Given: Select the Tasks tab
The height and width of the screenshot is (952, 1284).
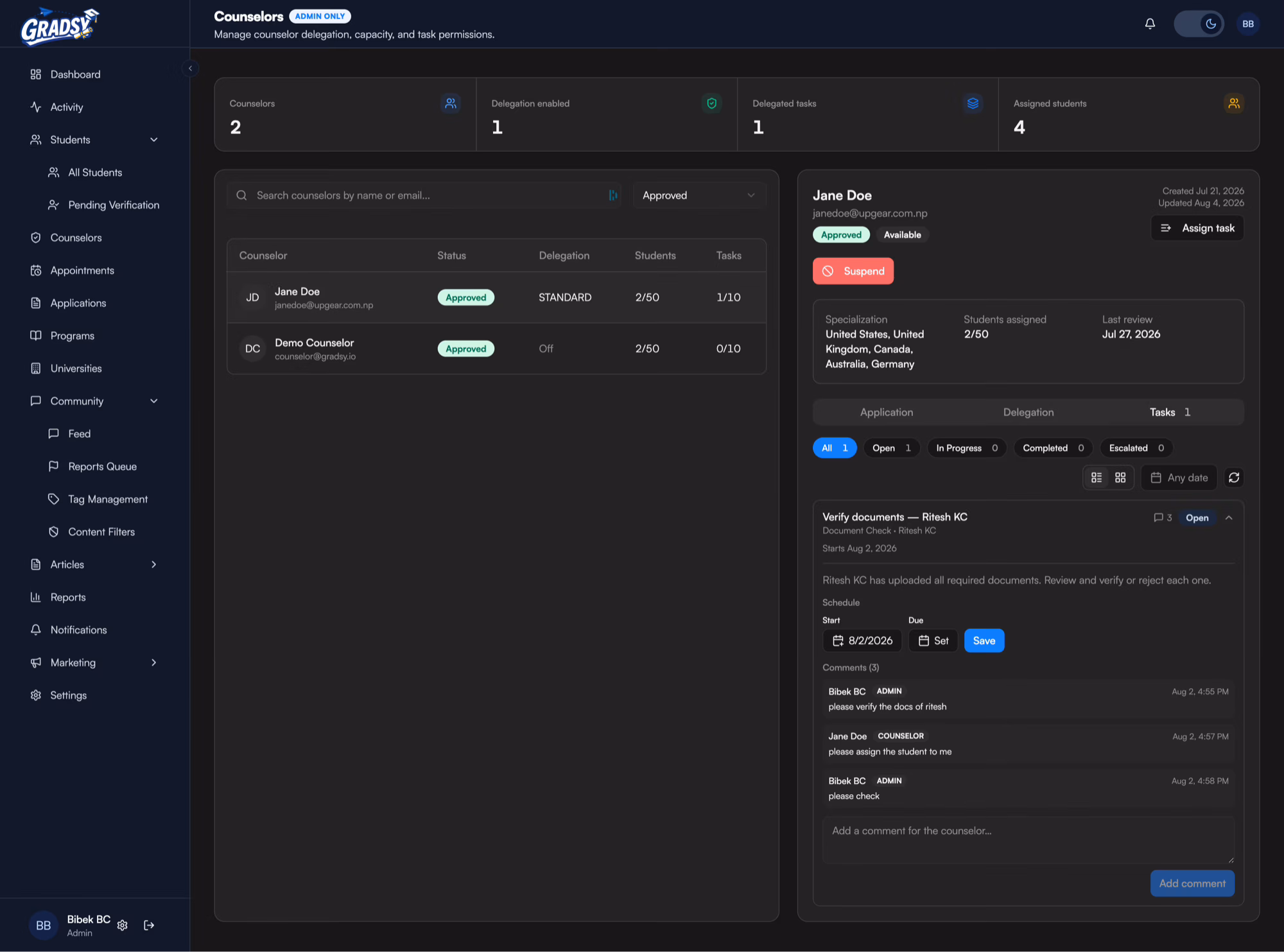Looking at the screenshot, I should pos(1170,412).
